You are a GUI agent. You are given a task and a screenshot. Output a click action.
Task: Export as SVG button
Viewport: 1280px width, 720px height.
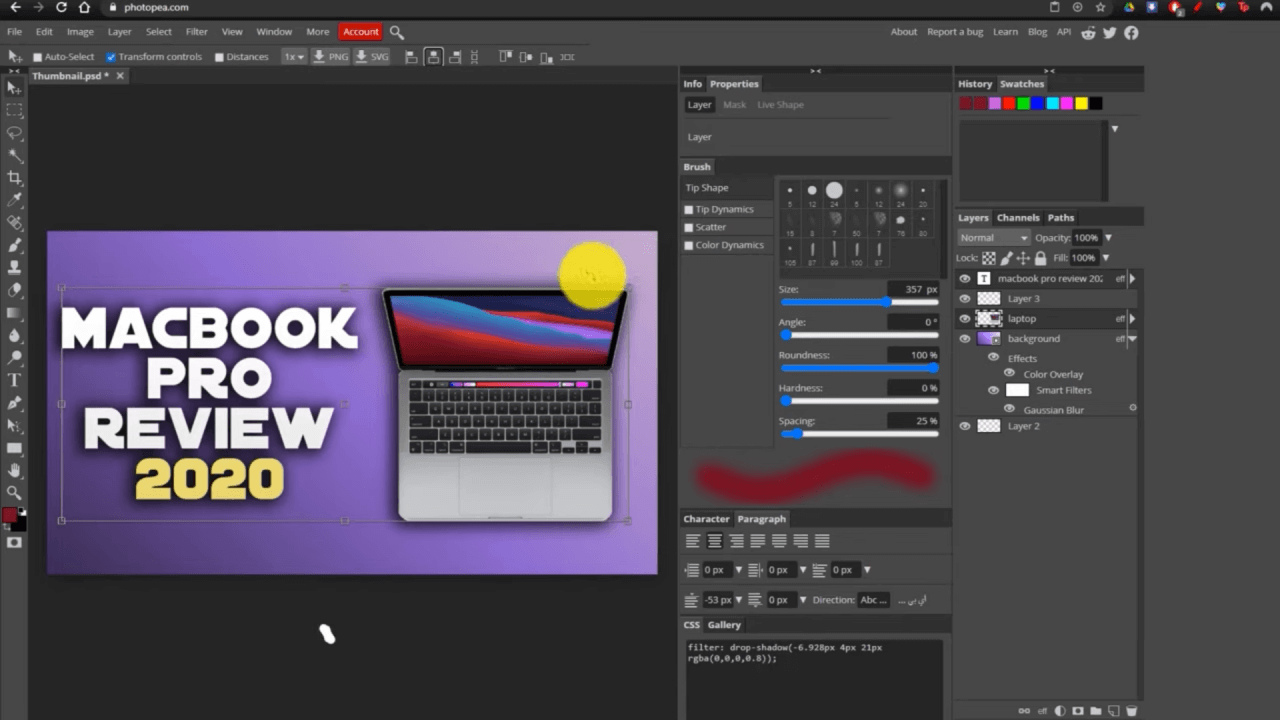pos(372,57)
